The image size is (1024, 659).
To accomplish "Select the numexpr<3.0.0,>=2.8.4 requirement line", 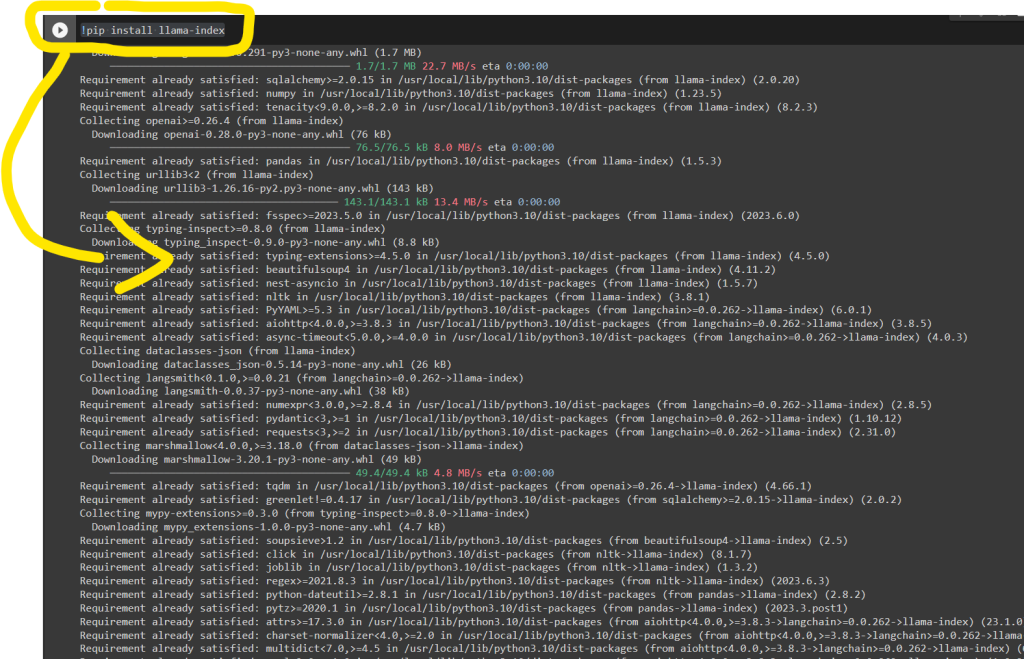I will [505, 405].
